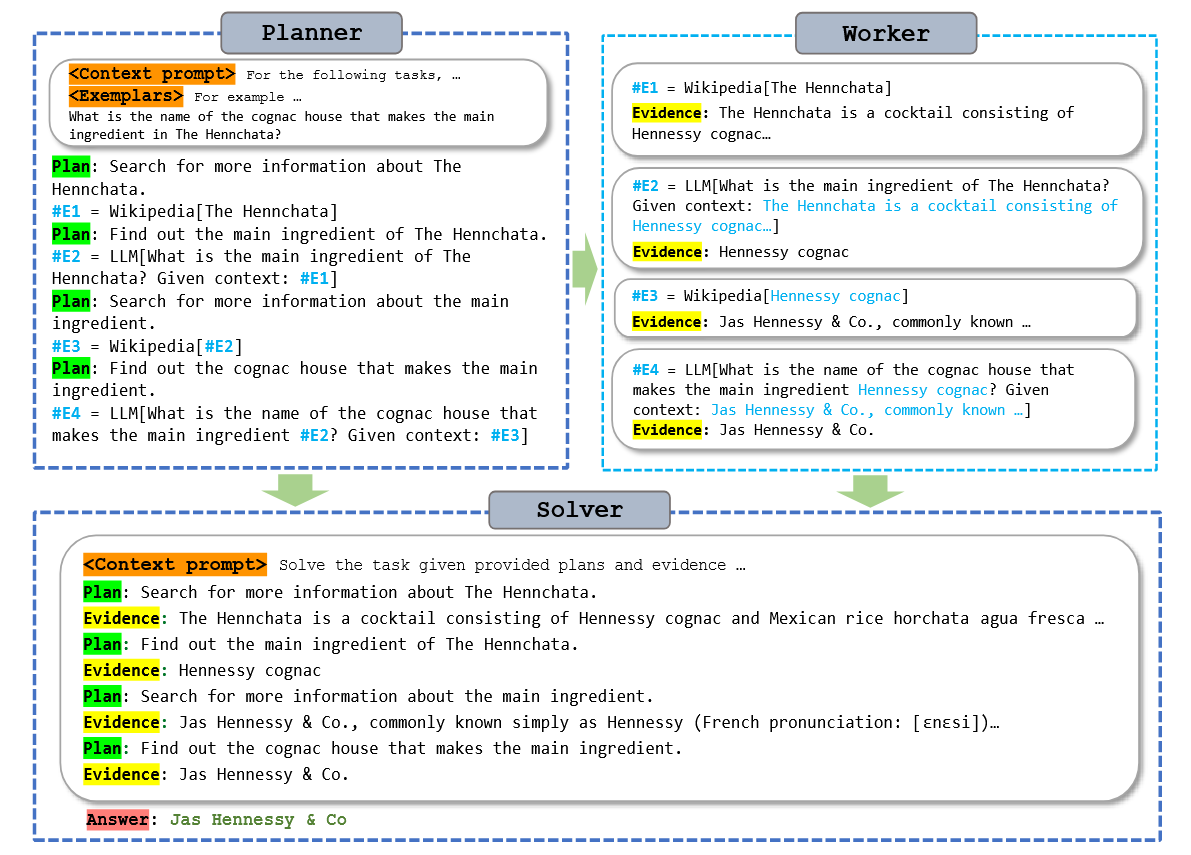Image resolution: width=1191 pixels, height=855 pixels.
Task: Click Worker's Evidence label before "Hennessy cognac" in the #E2 box
Action: [668, 252]
